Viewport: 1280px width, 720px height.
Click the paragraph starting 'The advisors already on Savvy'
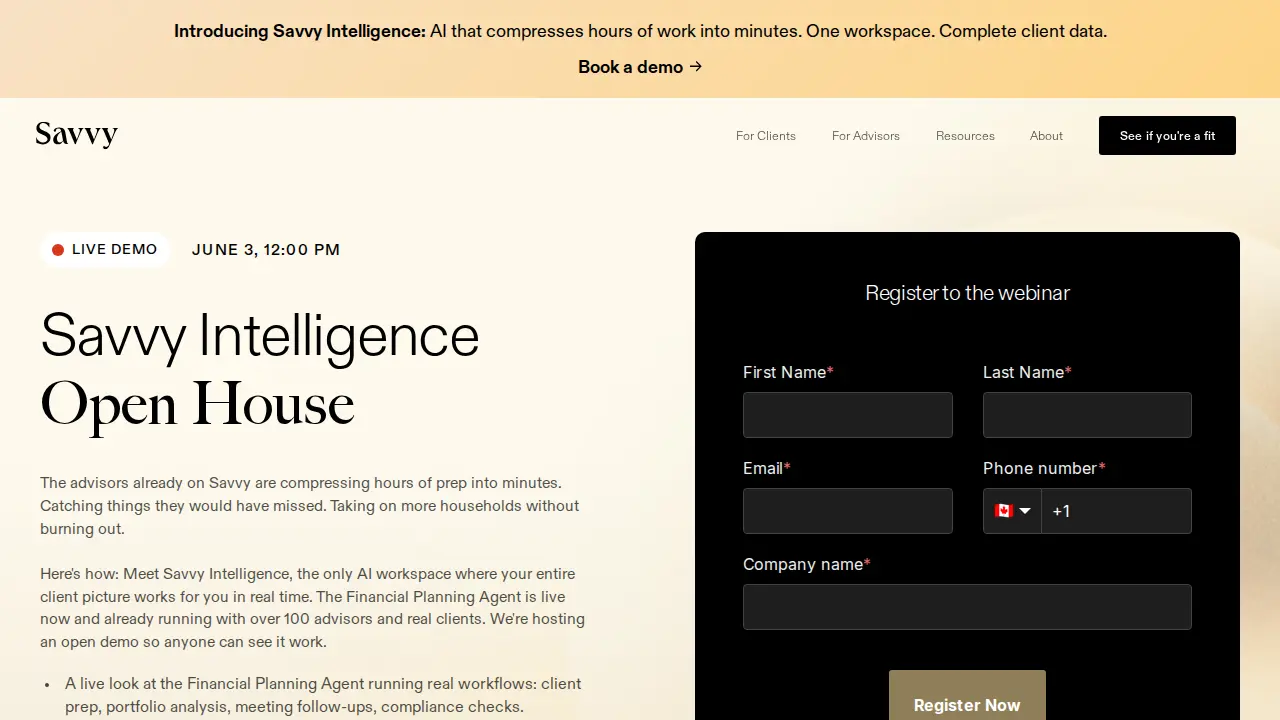(x=310, y=506)
